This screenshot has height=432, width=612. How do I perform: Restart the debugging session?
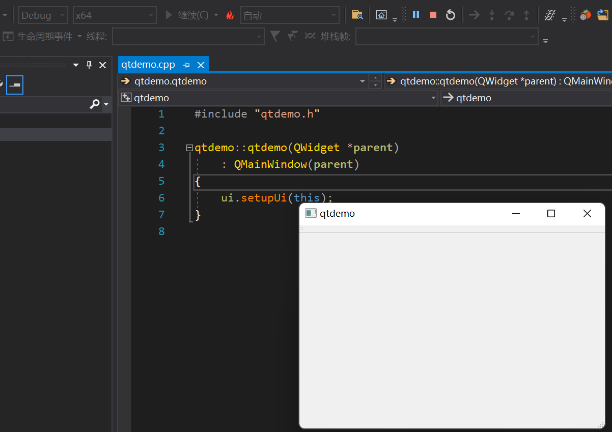point(451,15)
